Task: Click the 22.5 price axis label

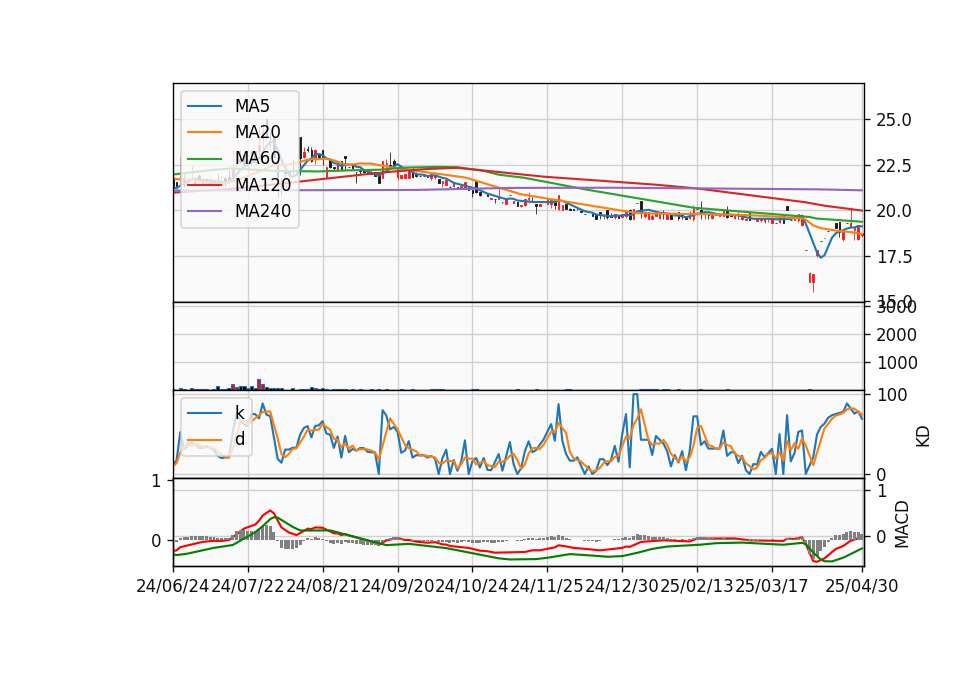Action: (893, 166)
